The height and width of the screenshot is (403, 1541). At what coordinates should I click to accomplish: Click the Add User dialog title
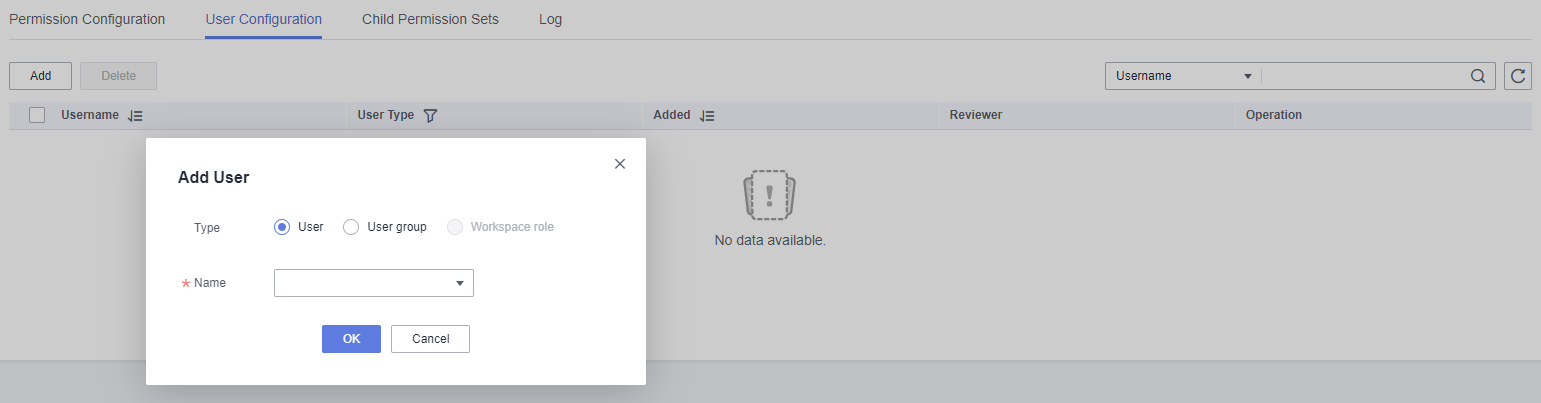click(213, 178)
